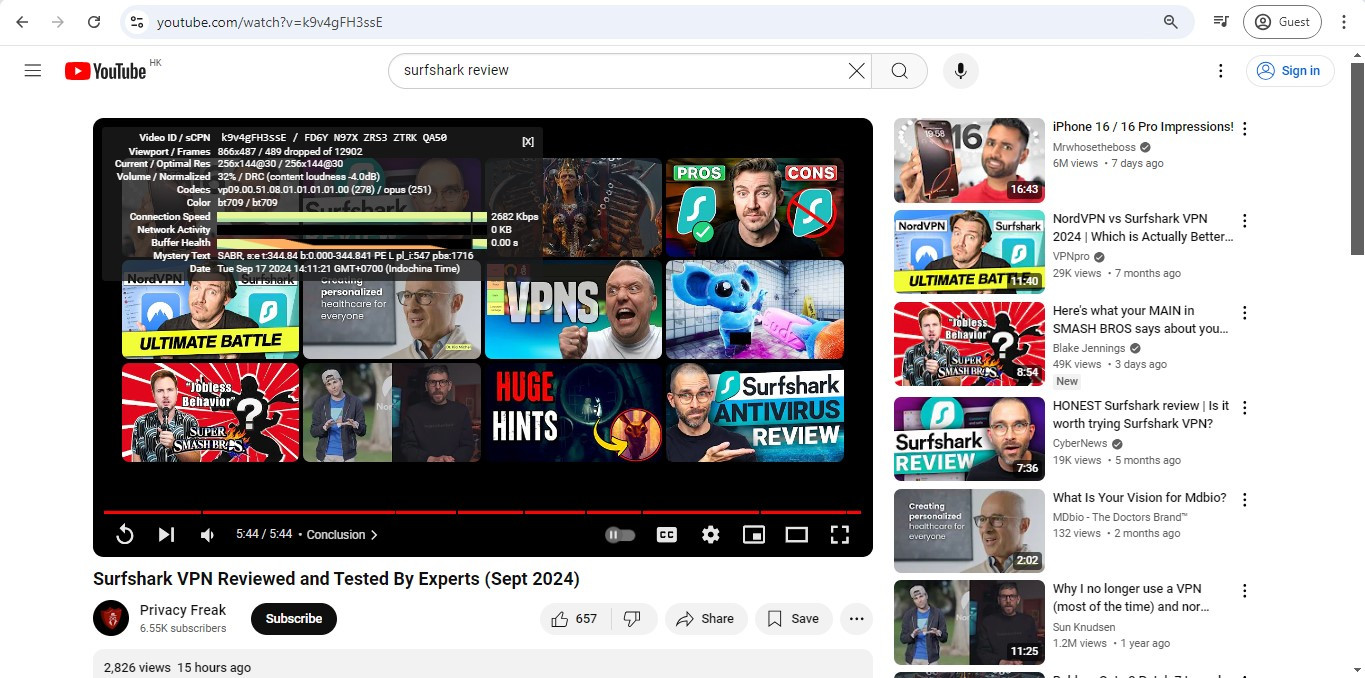Open options menu for Smash Bros video
The height and width of the screenshot is (678, 1365).
[1245, 313]
